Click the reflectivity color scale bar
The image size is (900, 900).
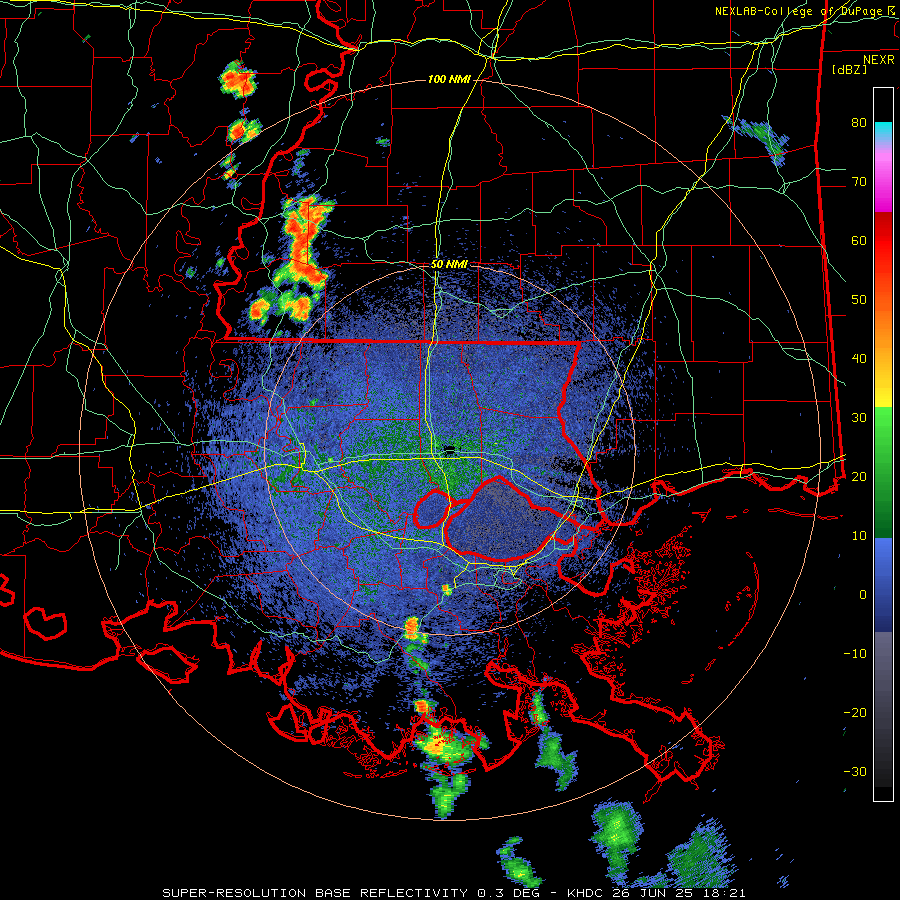tap(883, 444)
